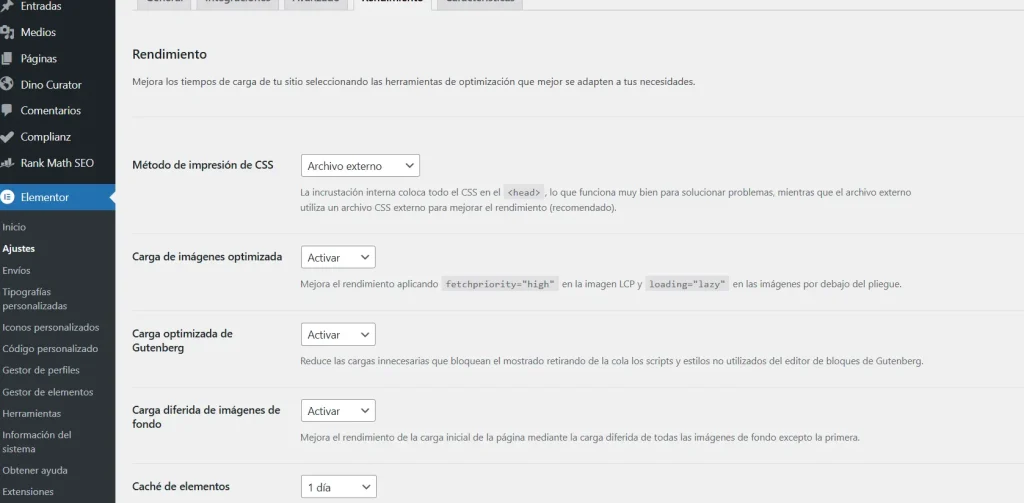Click description about 'carga diferida de todas las imágenes'
The image size is (1024, 503).
coord(580,437)
